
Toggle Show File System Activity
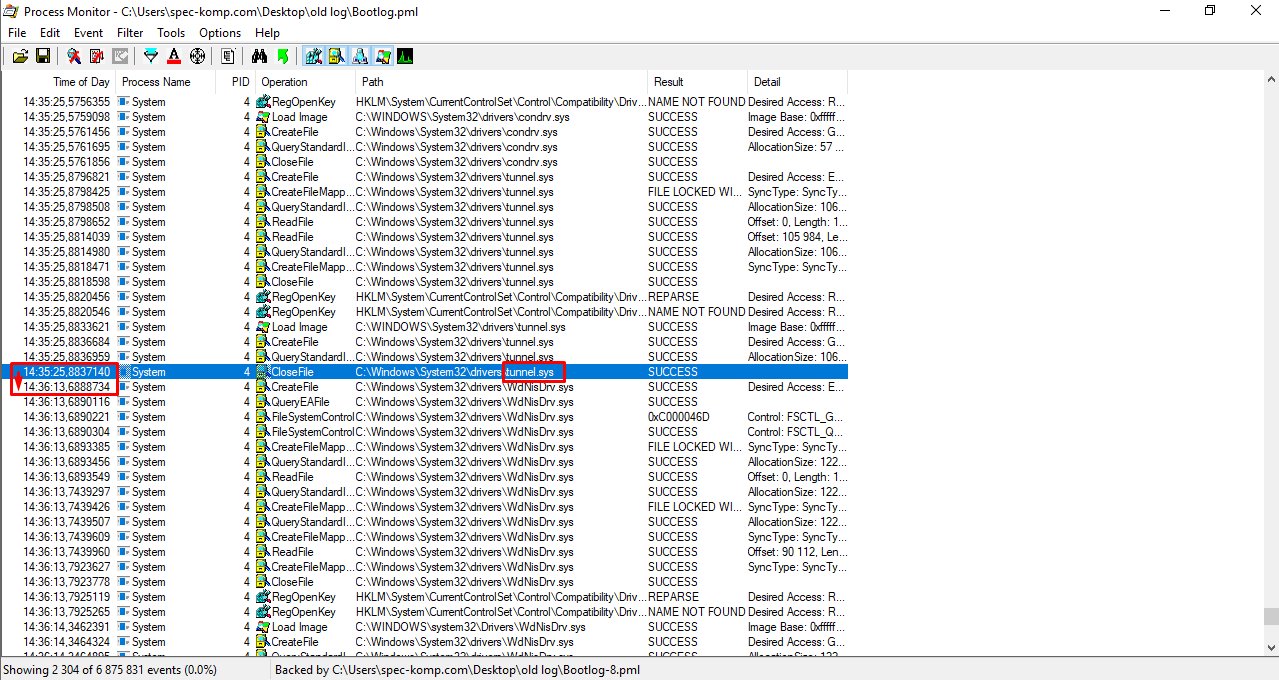tap(336, 57)
